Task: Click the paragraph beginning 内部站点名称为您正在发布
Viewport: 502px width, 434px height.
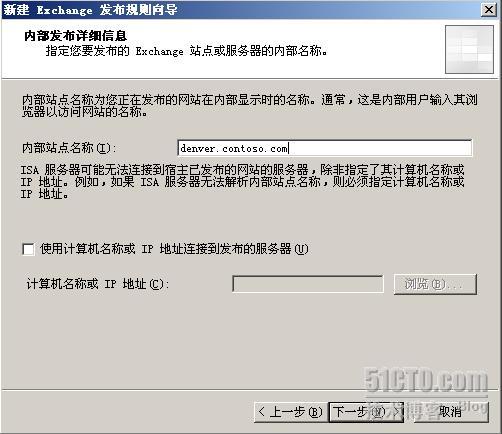Action: (x=250, y=106)
